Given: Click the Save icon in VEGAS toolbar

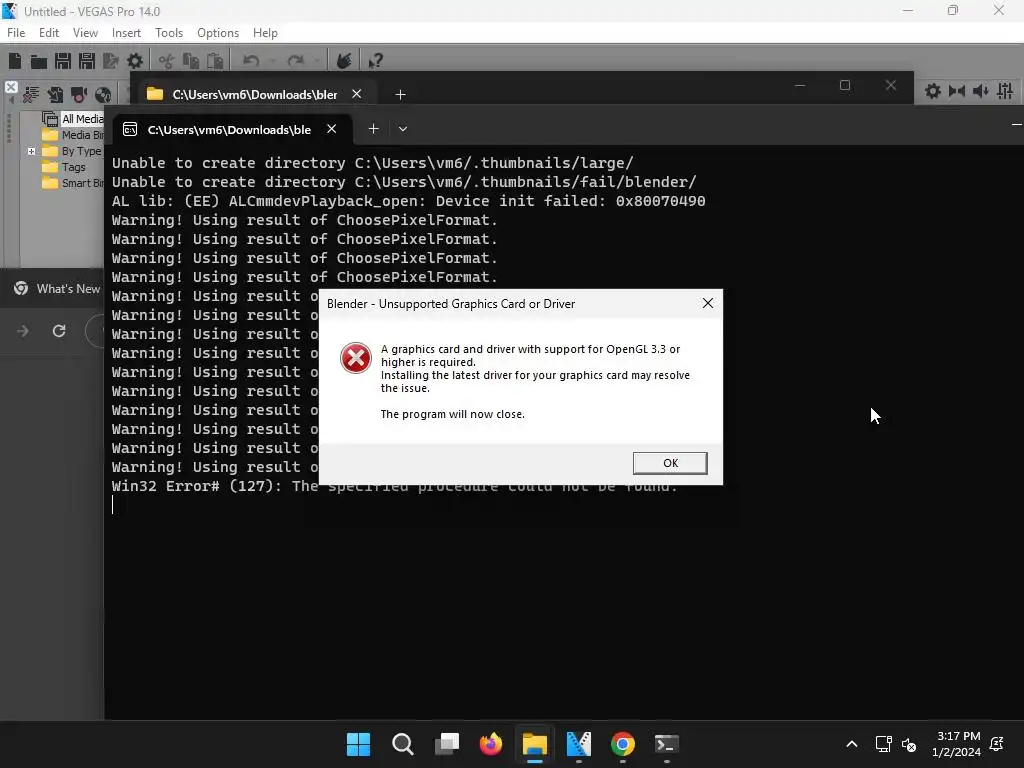Looking at the screenshot, I should click(x=63, y=61).
